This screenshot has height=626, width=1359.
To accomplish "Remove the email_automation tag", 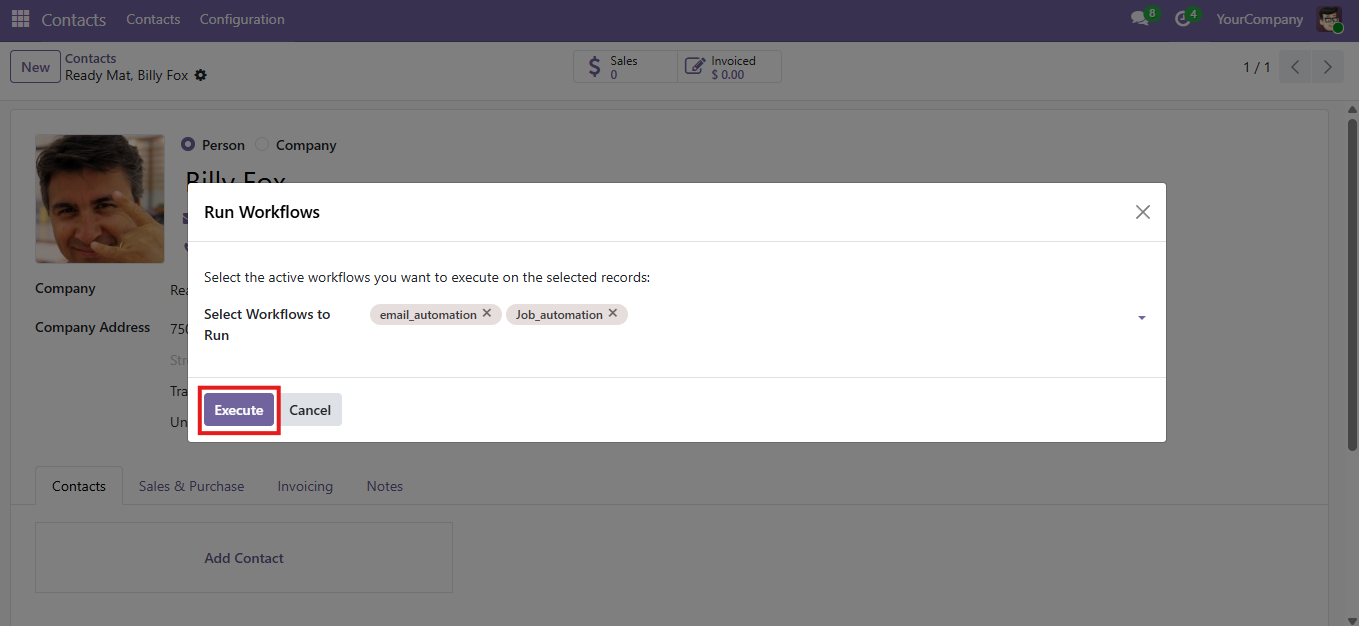I will [x=487, y=313].
